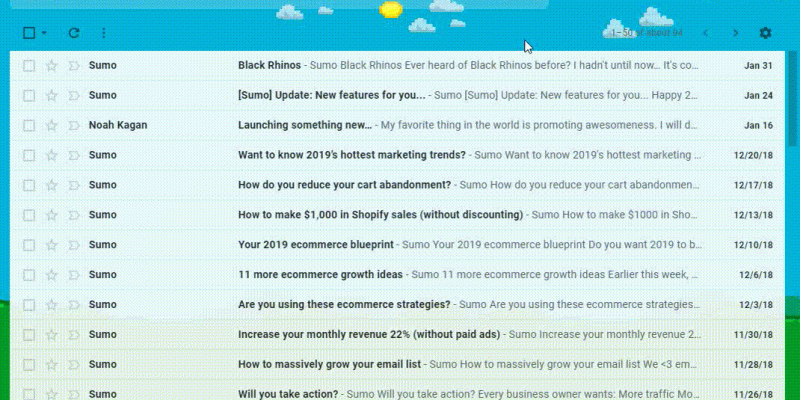Go to newer emails with the left arrow

(x=706, y=33)
